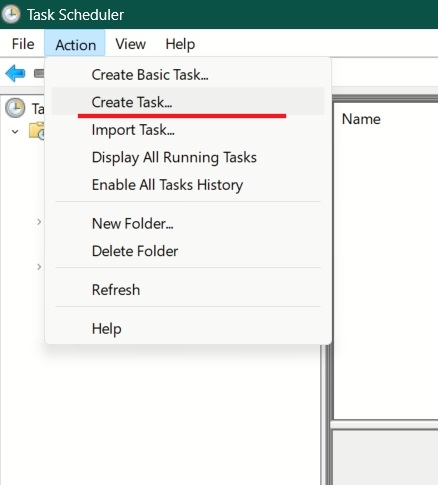
Task: Choose Delete Folder menu entry
Action: coord(188,251)
